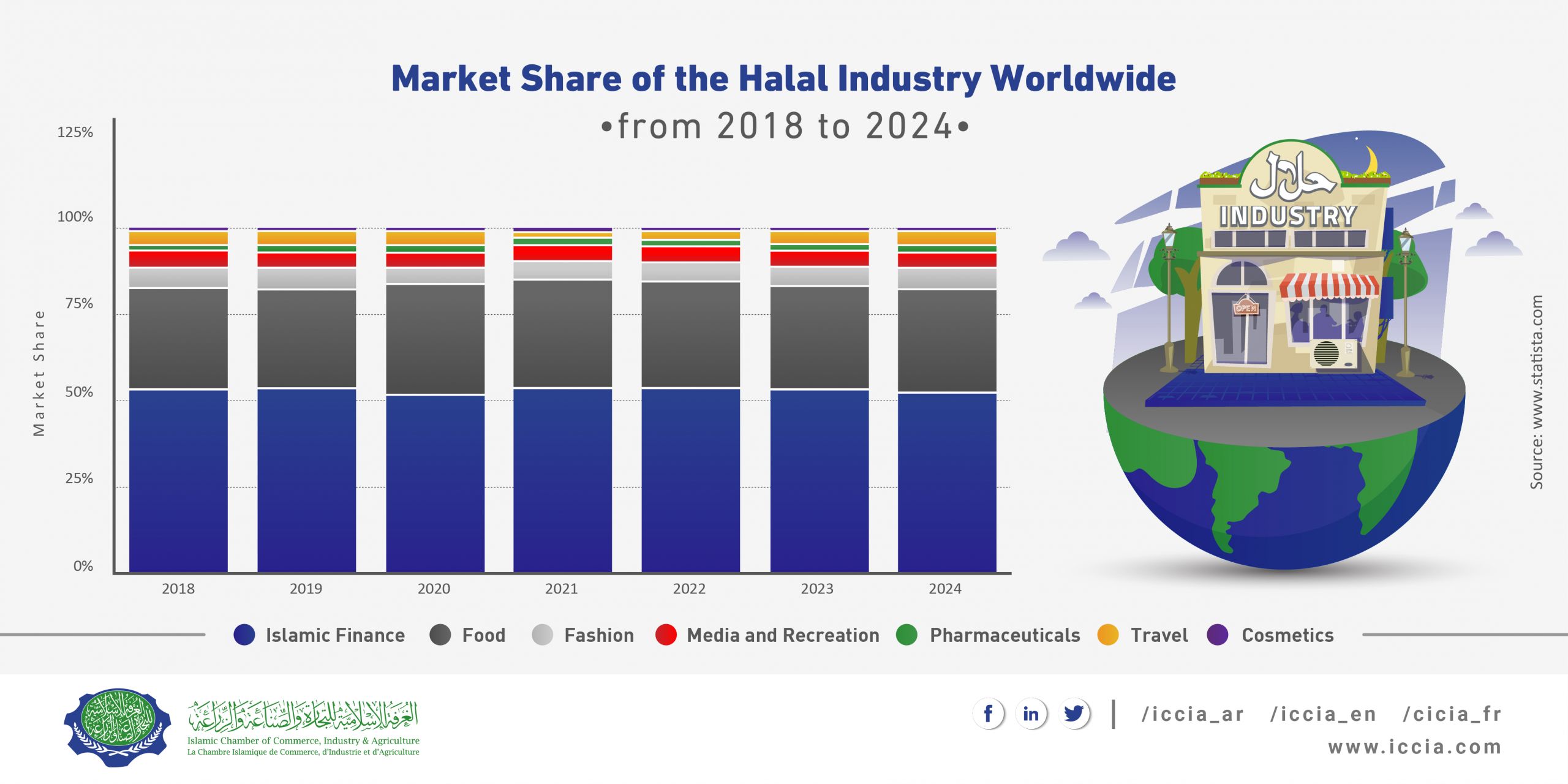Click the Cosmetics purple legend dot
1568x784 pixels.
[x=1218, y=635]
